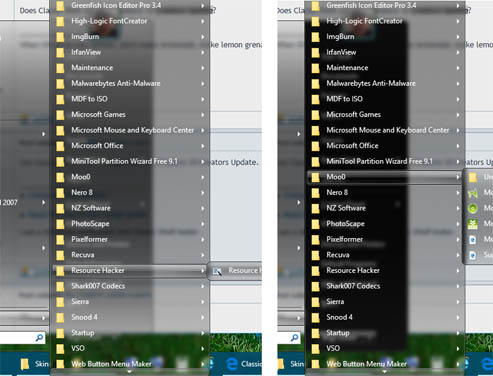Image resolution: width=493 pixels, height=376 pixels.
Task: Click the Resource Hacker program icon in the submenu
Action: [x=217, y=271]
